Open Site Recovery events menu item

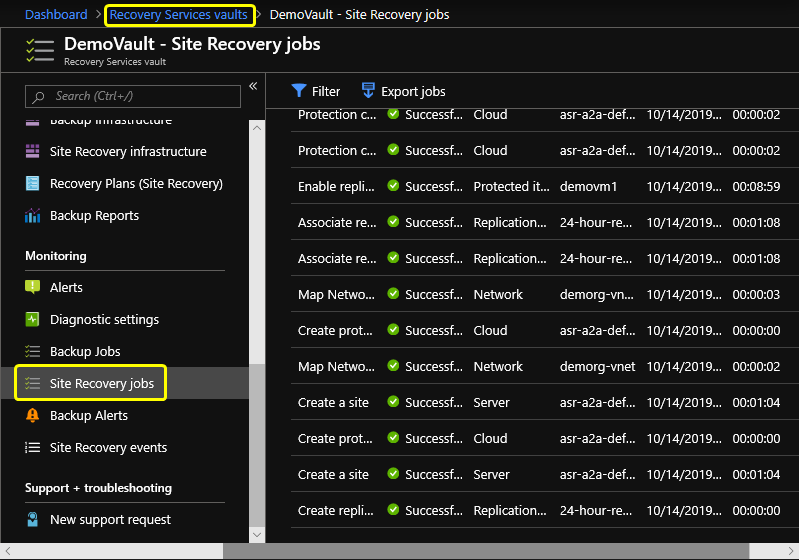point(109,447)
